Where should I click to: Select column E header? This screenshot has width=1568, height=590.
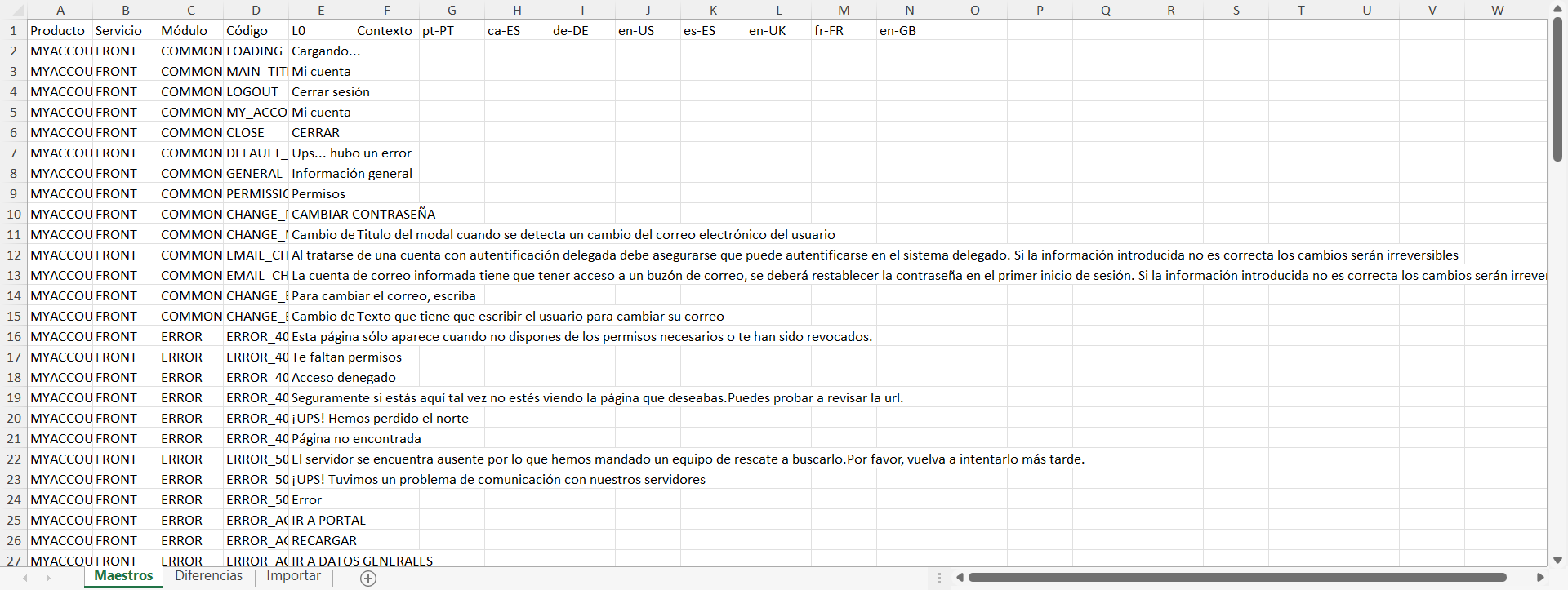click(x=321, y=10)
